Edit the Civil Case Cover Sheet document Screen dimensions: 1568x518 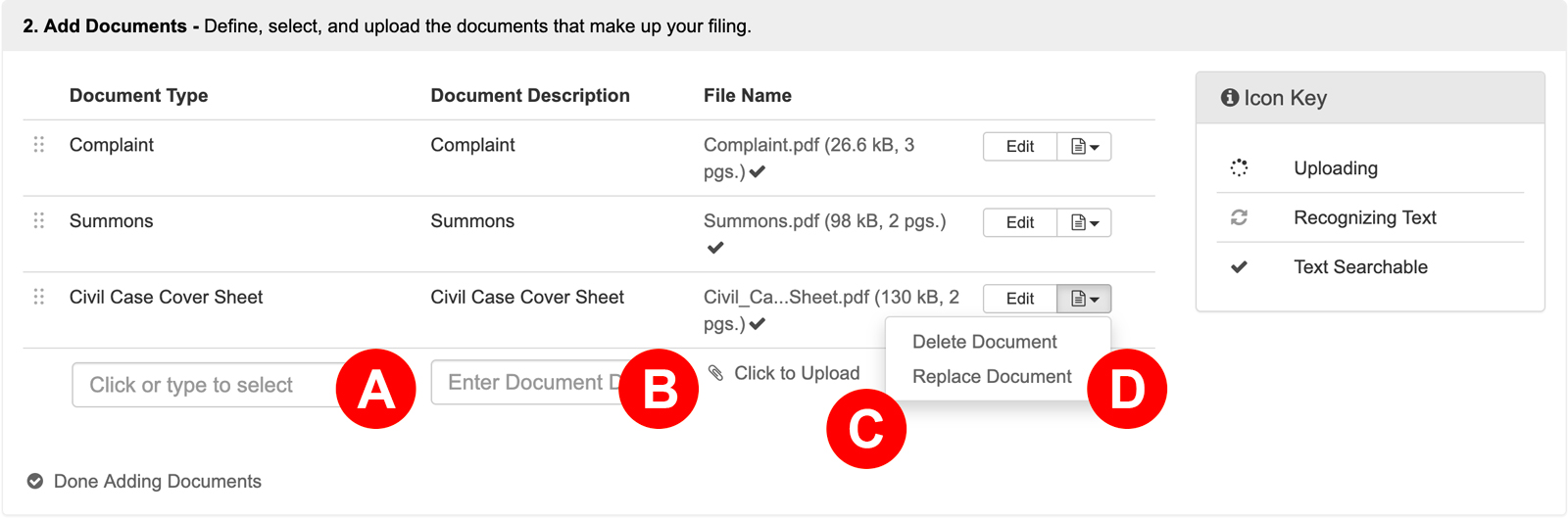coord(1020,299)
